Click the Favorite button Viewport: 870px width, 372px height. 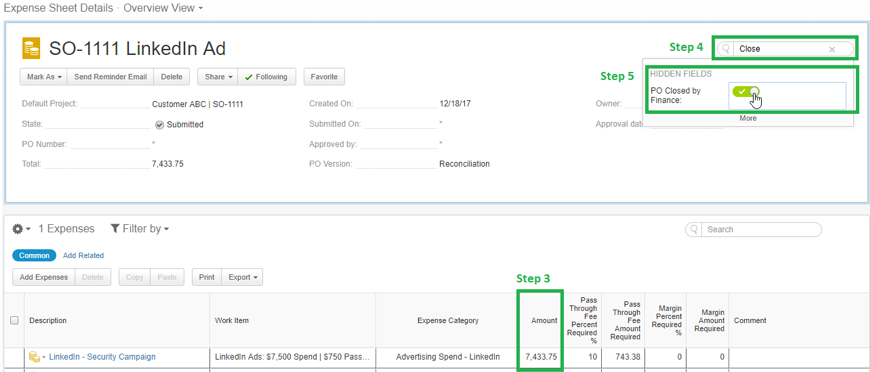click(324, 77)
